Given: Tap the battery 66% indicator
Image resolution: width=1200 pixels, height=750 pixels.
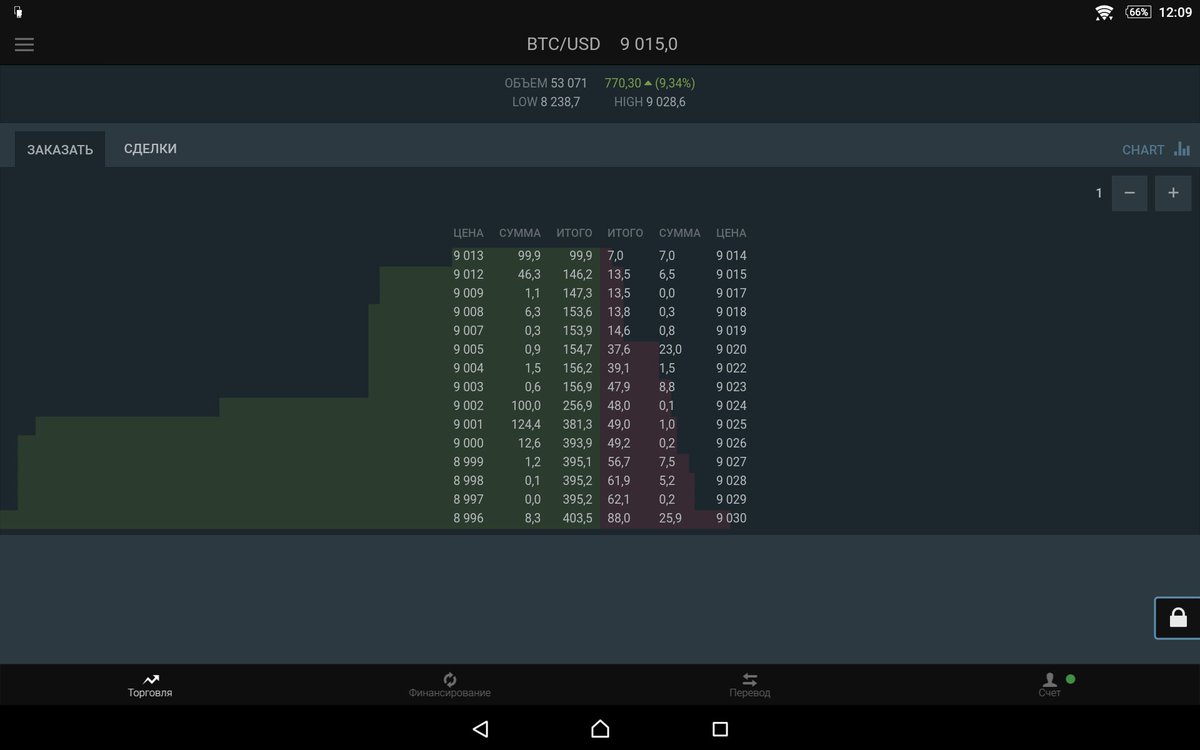Looking at the screenshot, I should pos(1138,12).
